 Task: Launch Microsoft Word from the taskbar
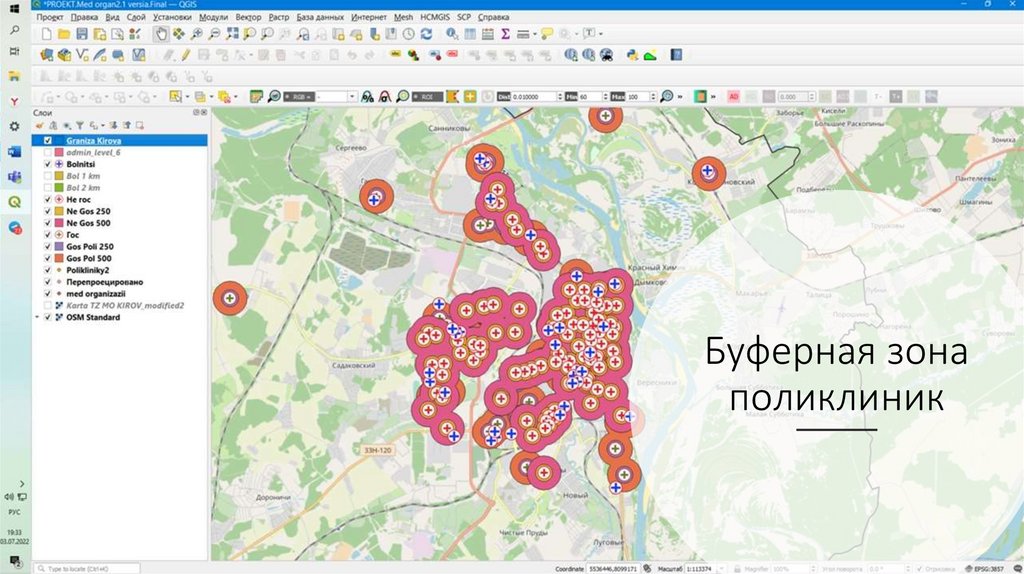click(14, 151)
